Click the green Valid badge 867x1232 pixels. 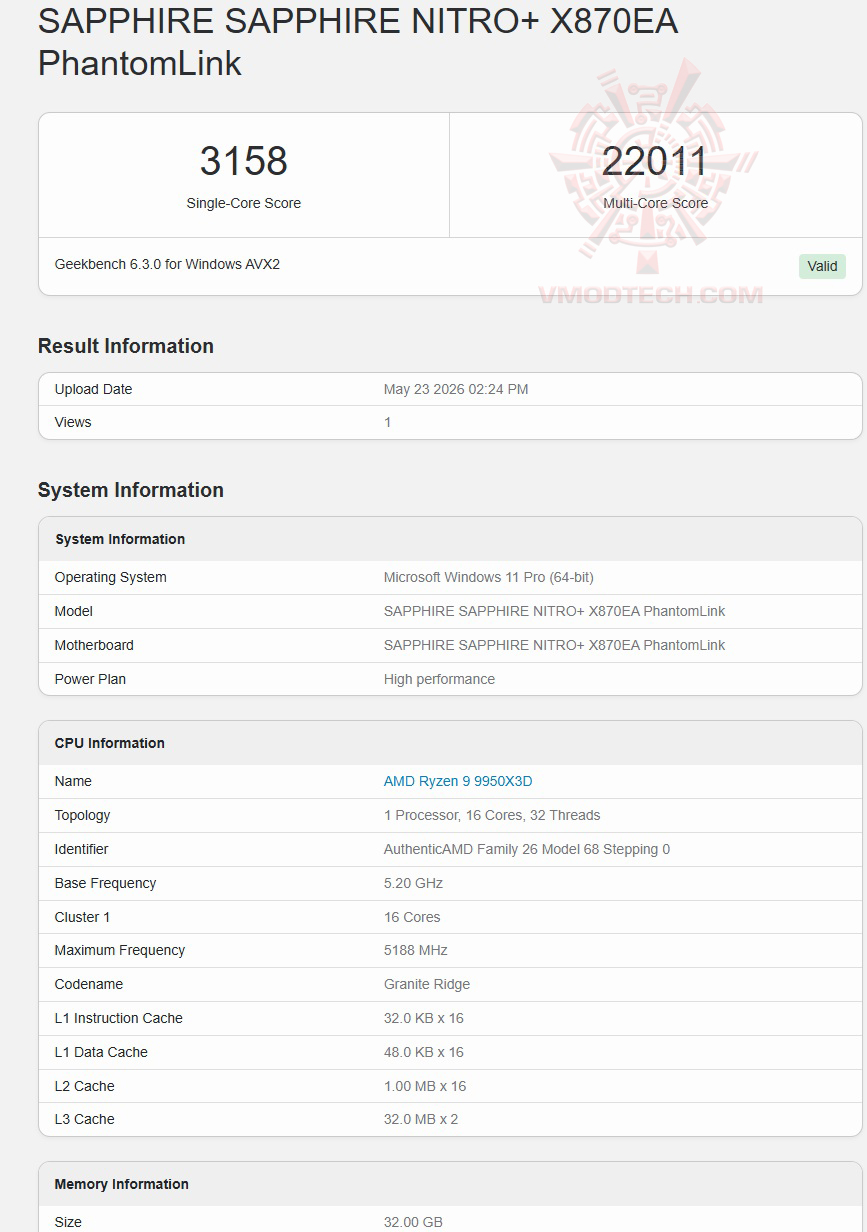coord(823,266)
